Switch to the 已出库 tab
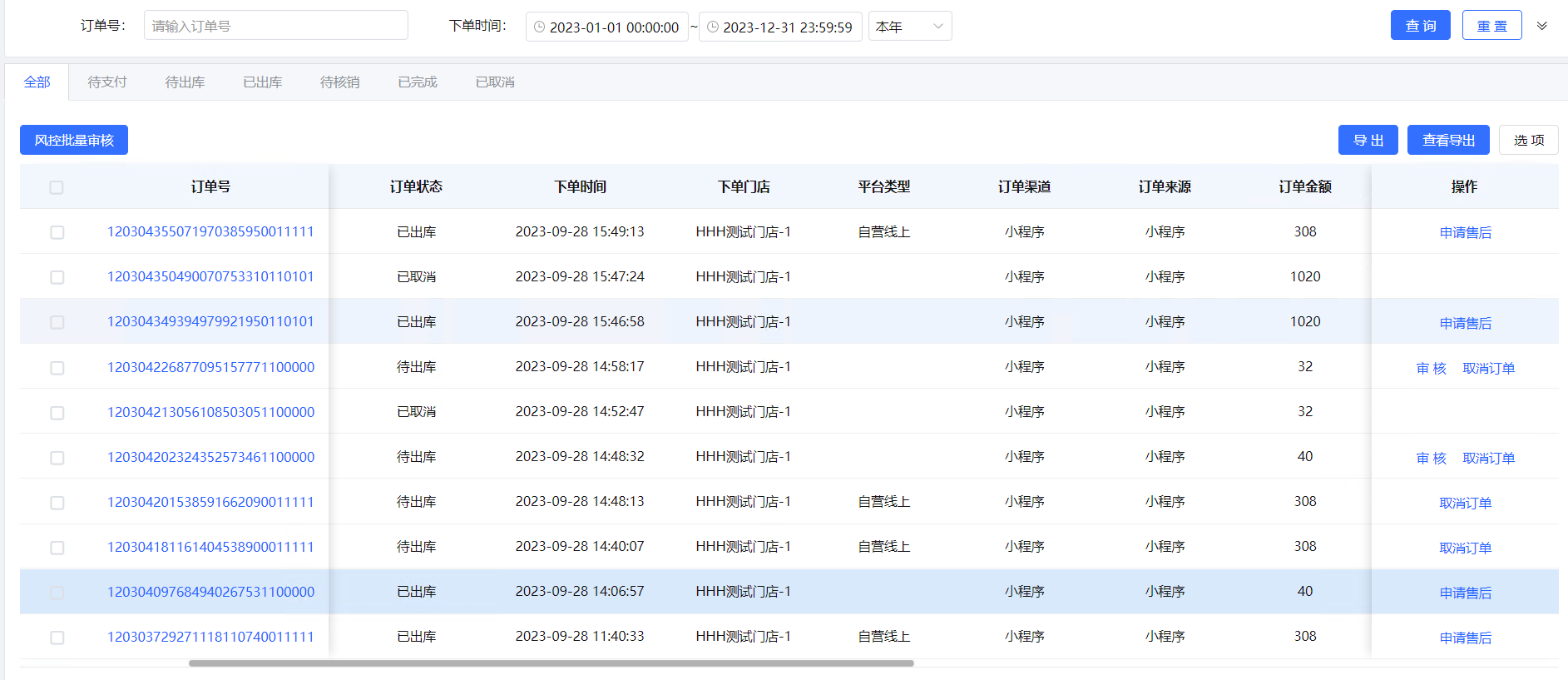Screen dimensions: 1568x680 [262, 82]
